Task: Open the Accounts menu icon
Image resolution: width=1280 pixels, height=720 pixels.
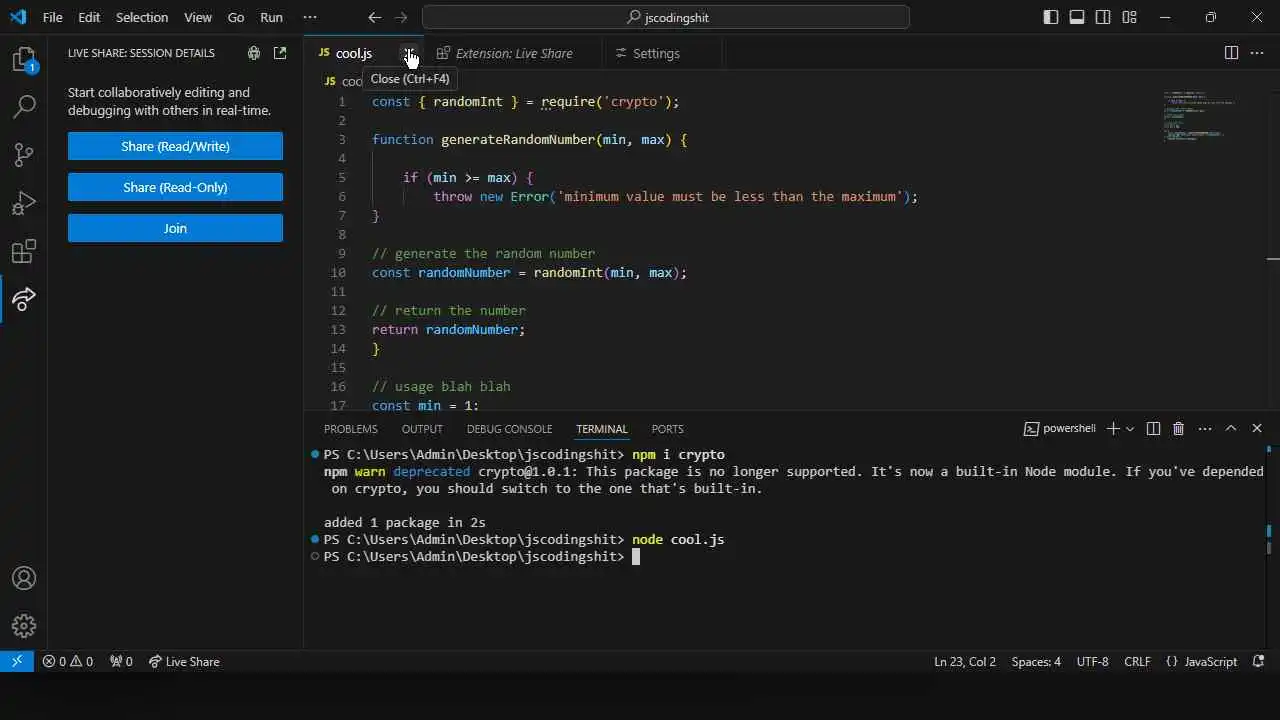Action: coord(24,578)
